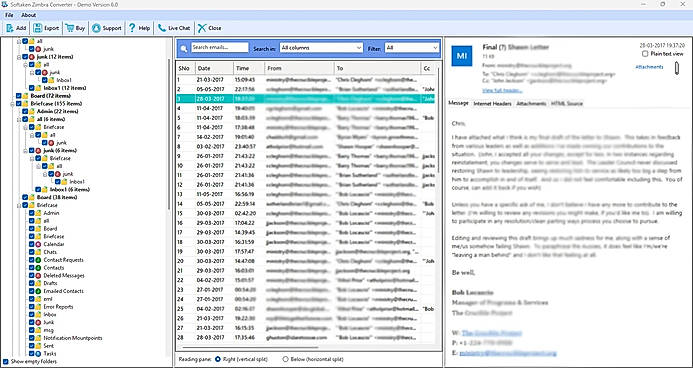
Task: Enable the Plain text view checkbox
Action: [x=645, y=53]
